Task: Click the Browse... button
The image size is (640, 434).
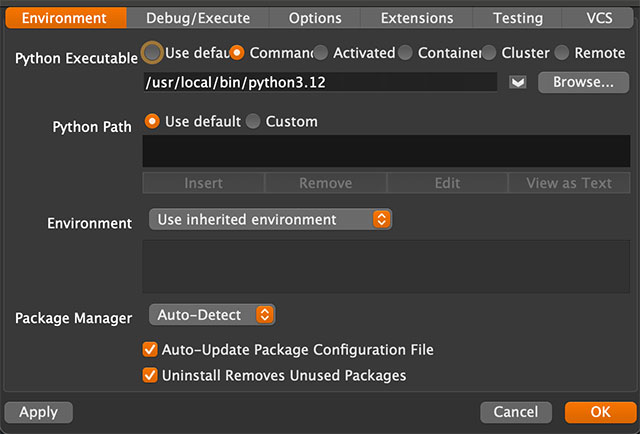Action: click(583, 82)
